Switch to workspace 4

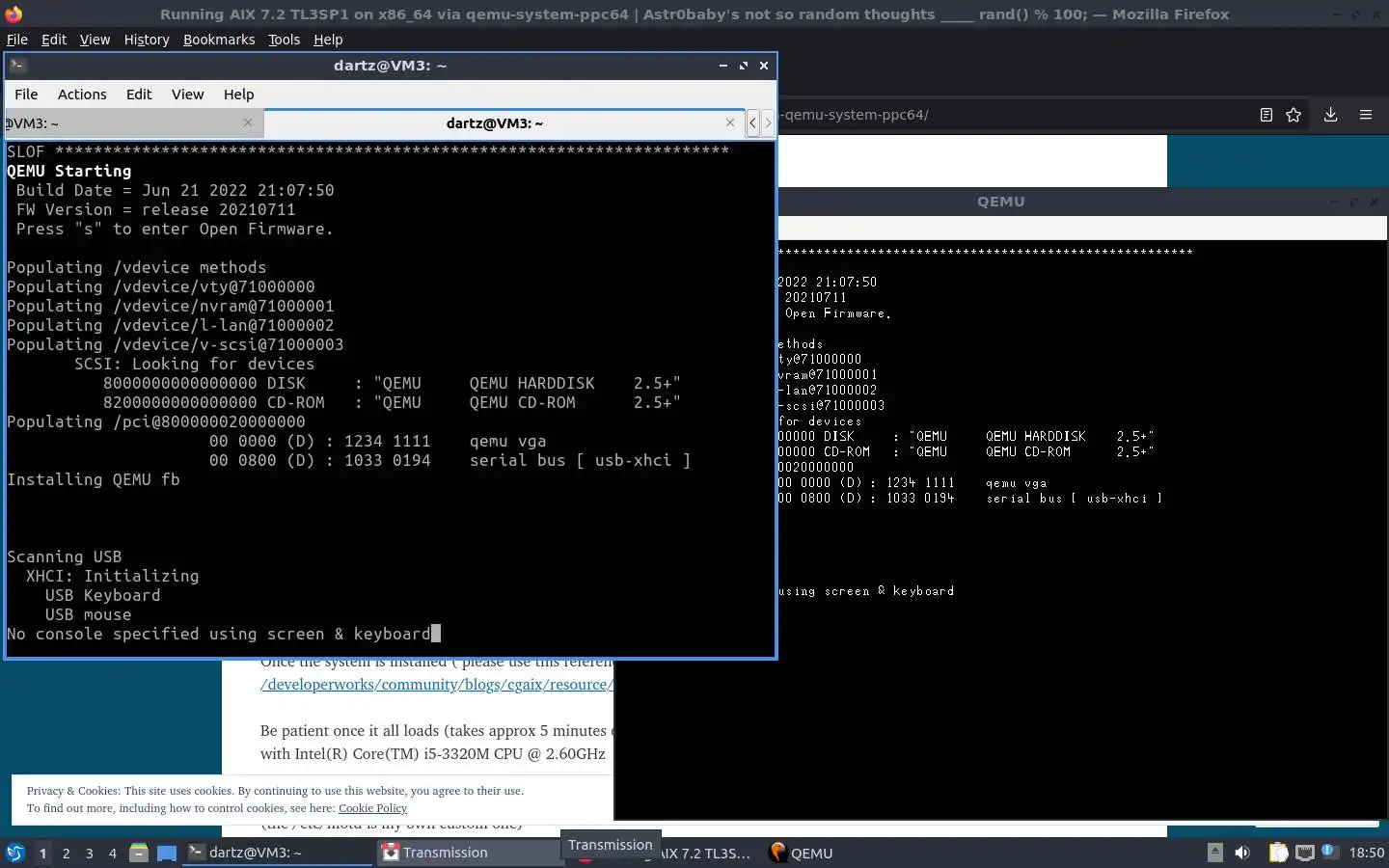(112, 853)
